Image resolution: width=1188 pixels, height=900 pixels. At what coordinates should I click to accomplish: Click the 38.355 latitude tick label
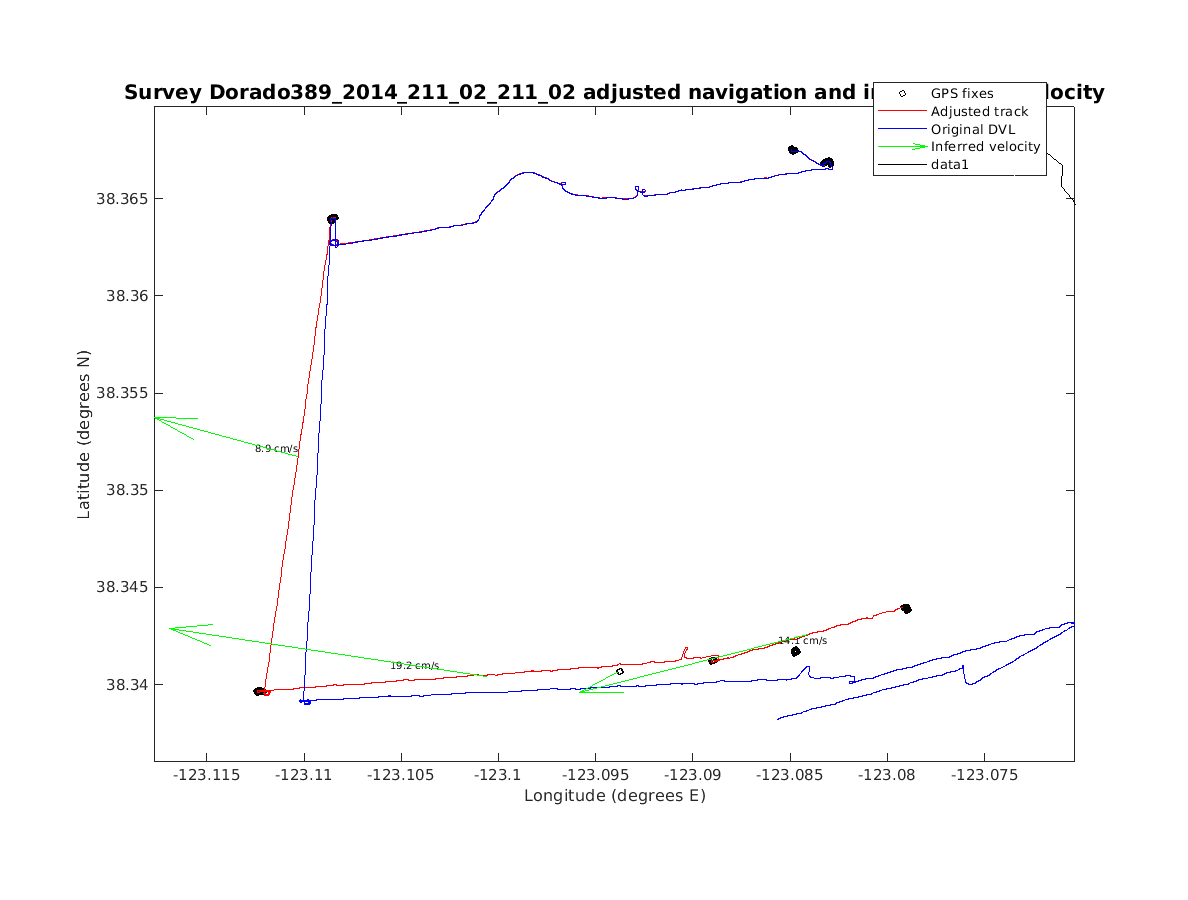pyautogui.click(x=119, y=393)
